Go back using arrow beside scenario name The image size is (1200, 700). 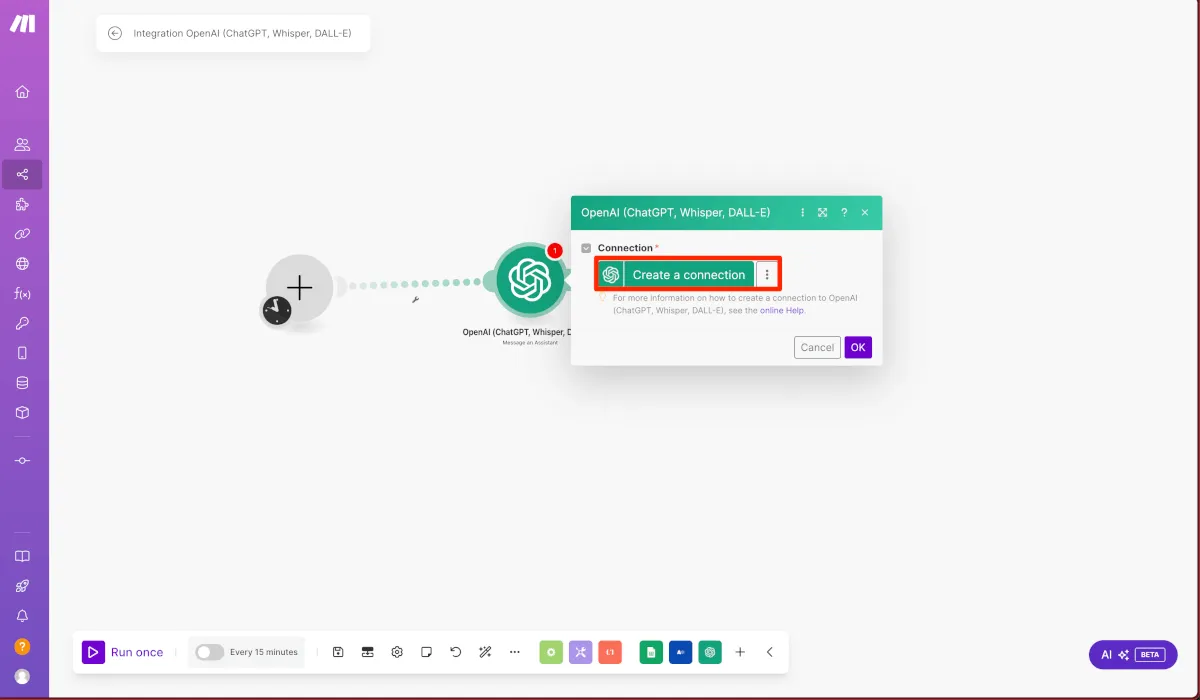coord(114,33)
